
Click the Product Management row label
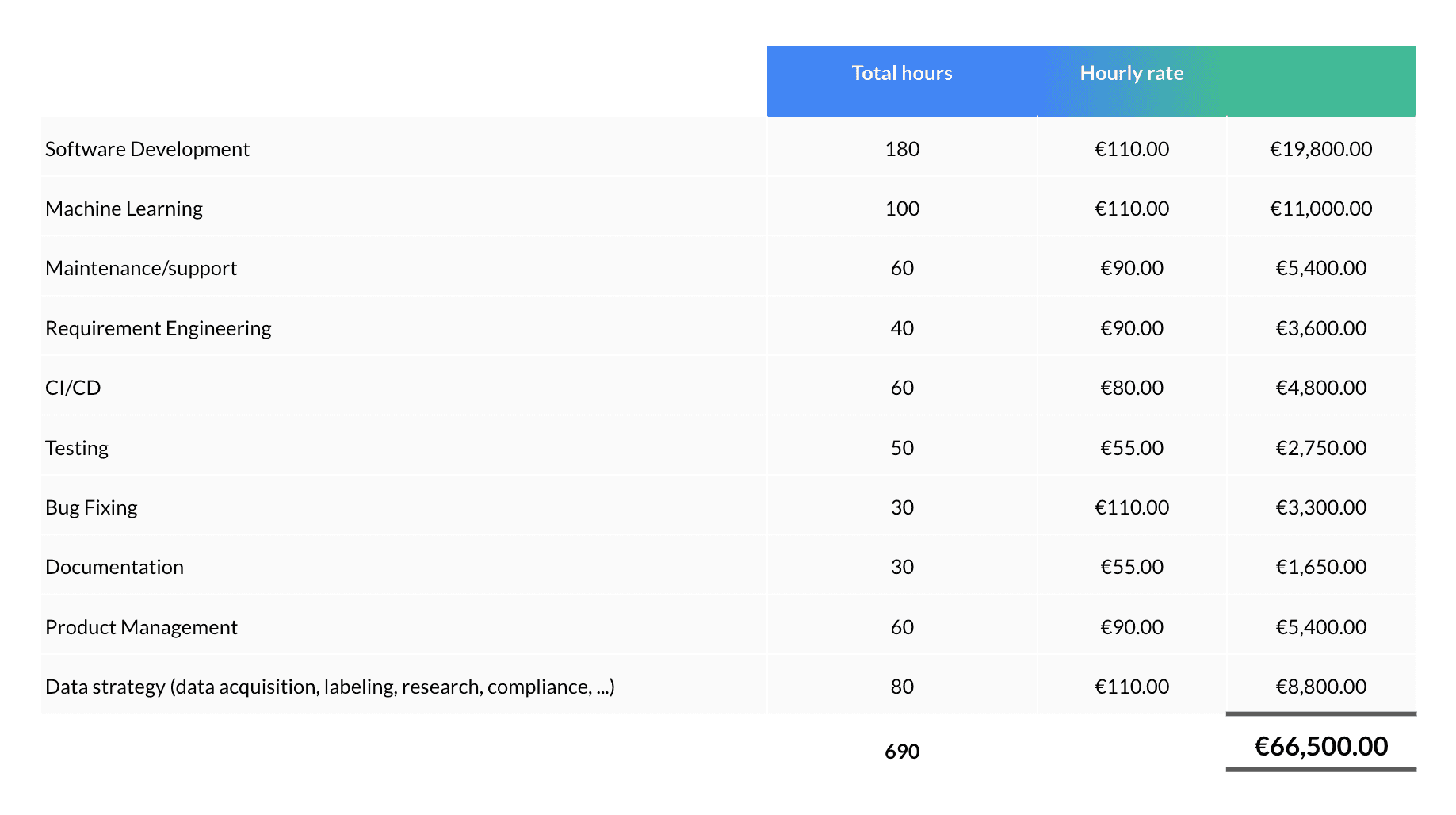coord(141,627)
